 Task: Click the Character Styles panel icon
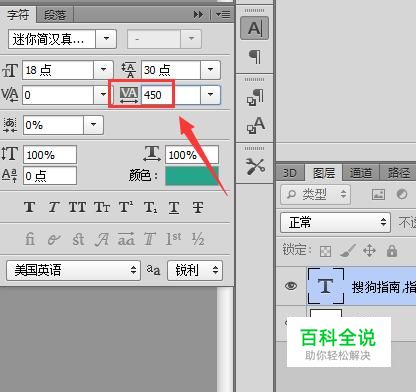pyautogui.click(x=255, y=125)
